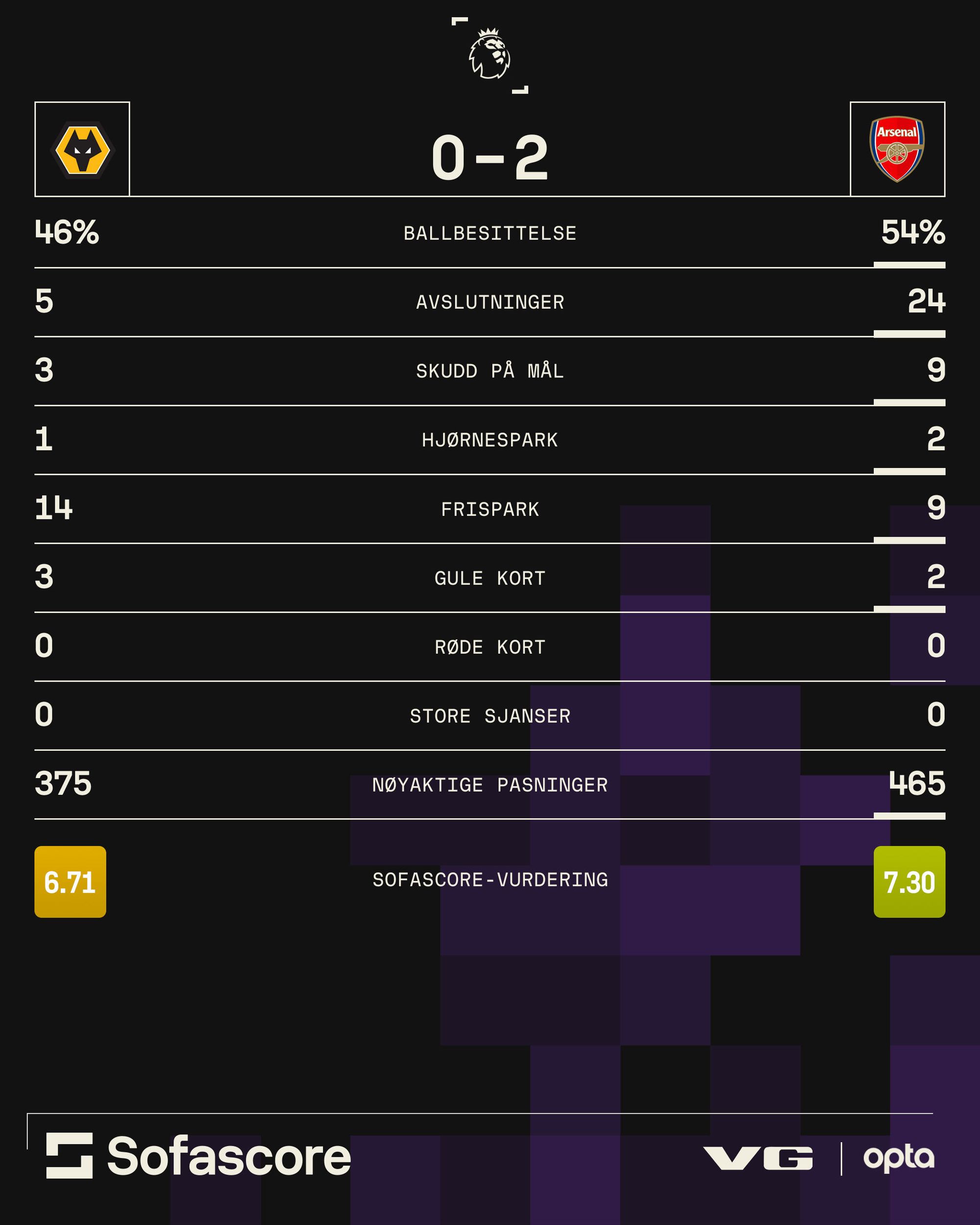The image size is (980, 1225).
Task: Click the Opta logo
Action: (899, 1158)
